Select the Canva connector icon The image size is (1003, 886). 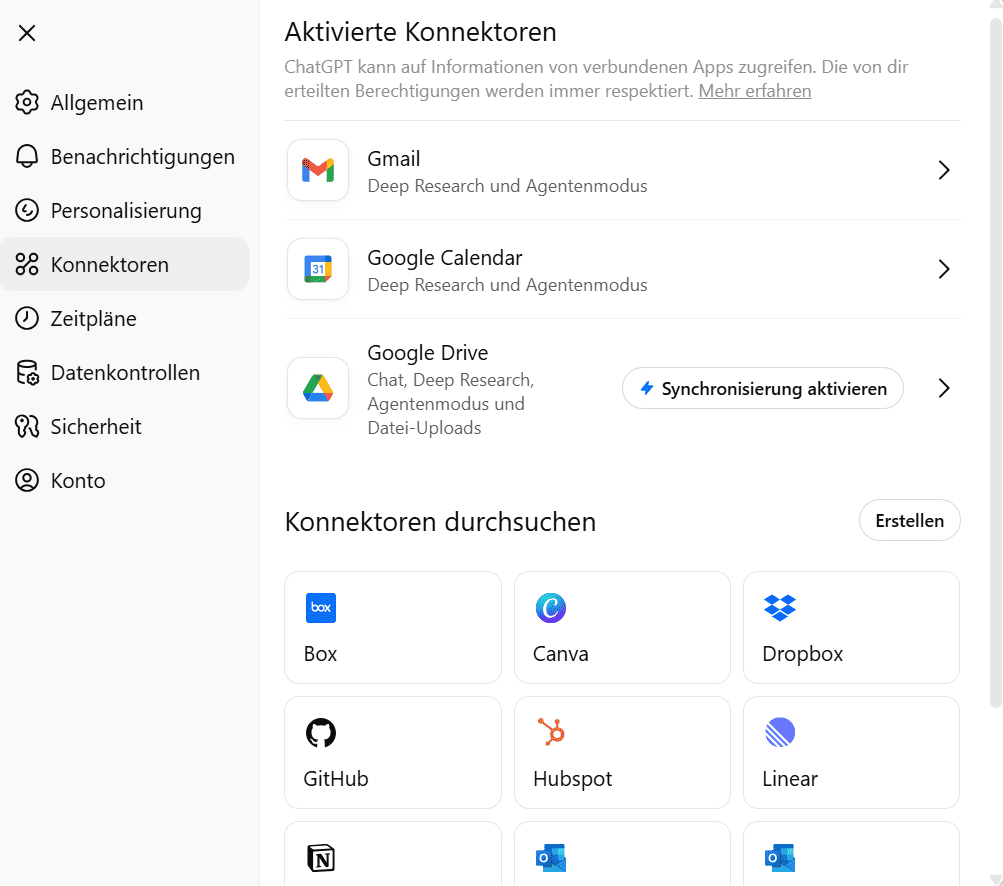coord(551,608)
